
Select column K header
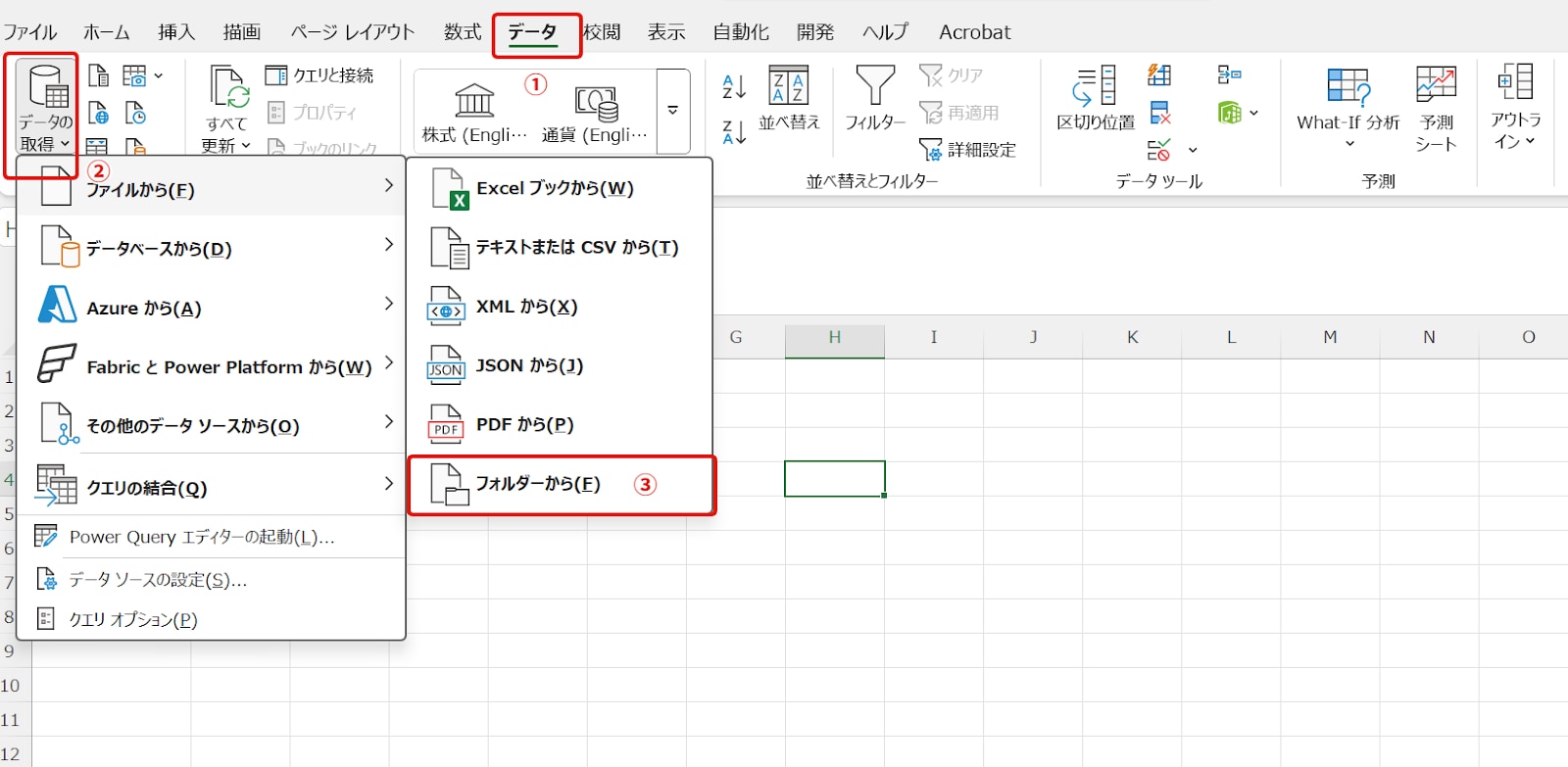coord(1132,337)
